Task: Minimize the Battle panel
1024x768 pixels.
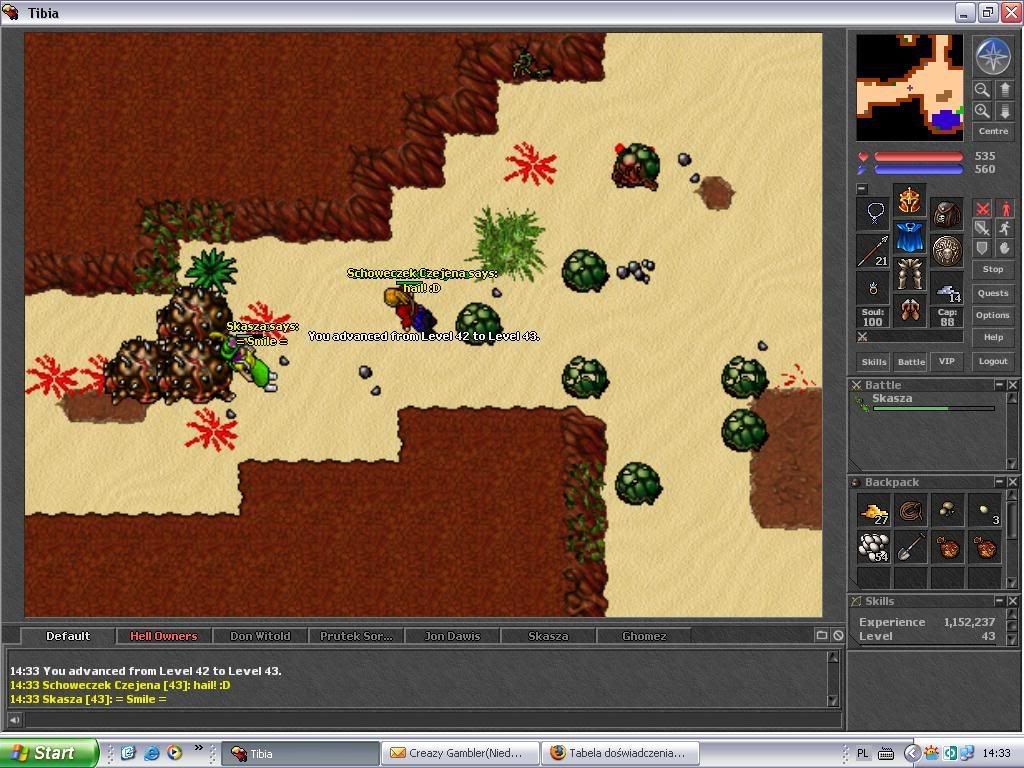Action: [999, 385]
